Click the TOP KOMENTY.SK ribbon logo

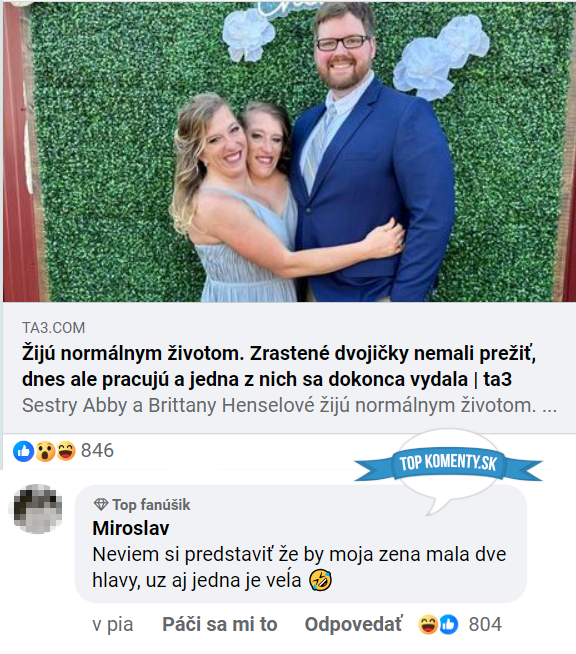(x=448, y=463)
